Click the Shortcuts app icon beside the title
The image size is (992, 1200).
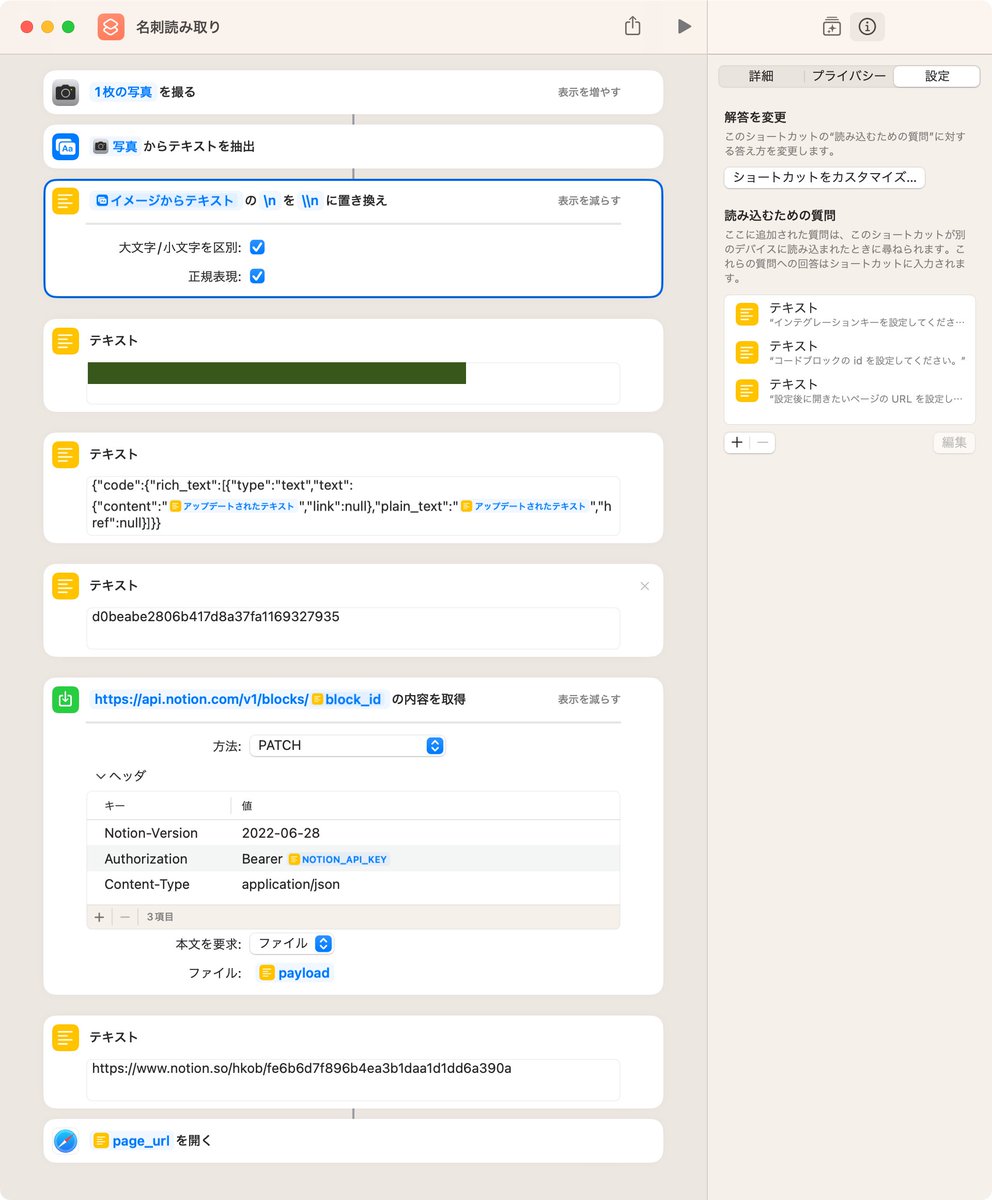pyautogui.click(x=111, y=27)
